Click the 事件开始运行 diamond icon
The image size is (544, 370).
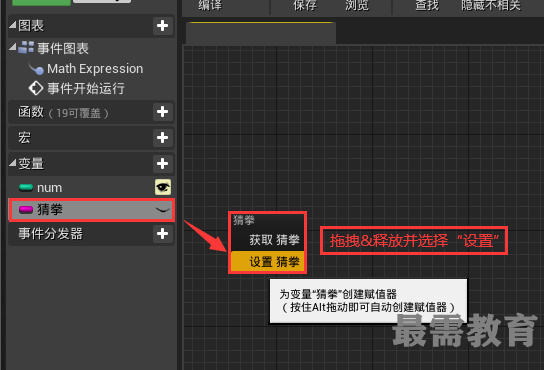coord(36,88)
